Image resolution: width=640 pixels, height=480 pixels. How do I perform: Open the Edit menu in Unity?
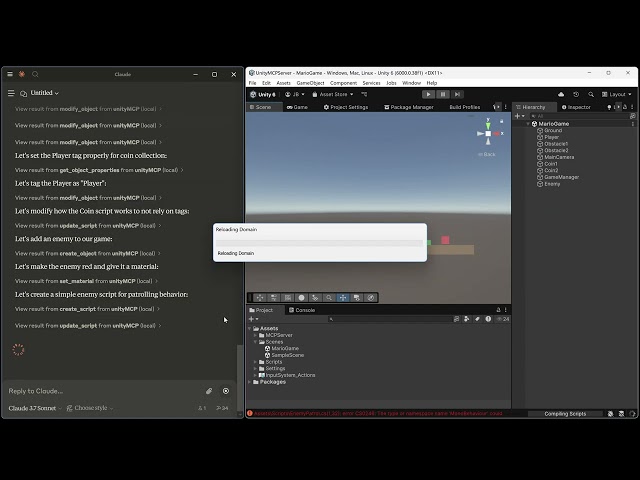coord(267,83)
